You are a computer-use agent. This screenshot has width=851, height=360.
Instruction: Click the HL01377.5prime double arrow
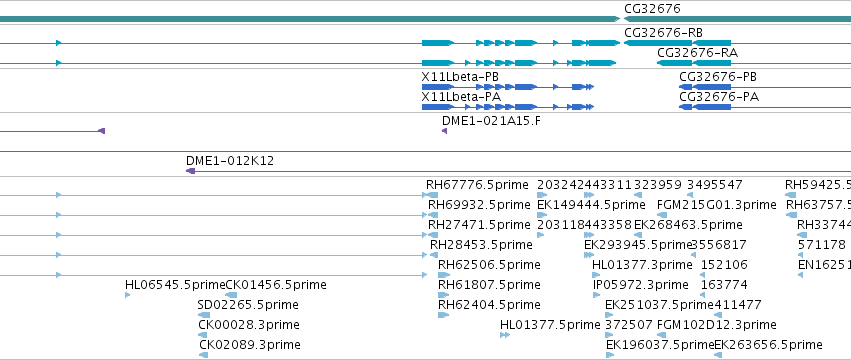[x=505, y=335]
